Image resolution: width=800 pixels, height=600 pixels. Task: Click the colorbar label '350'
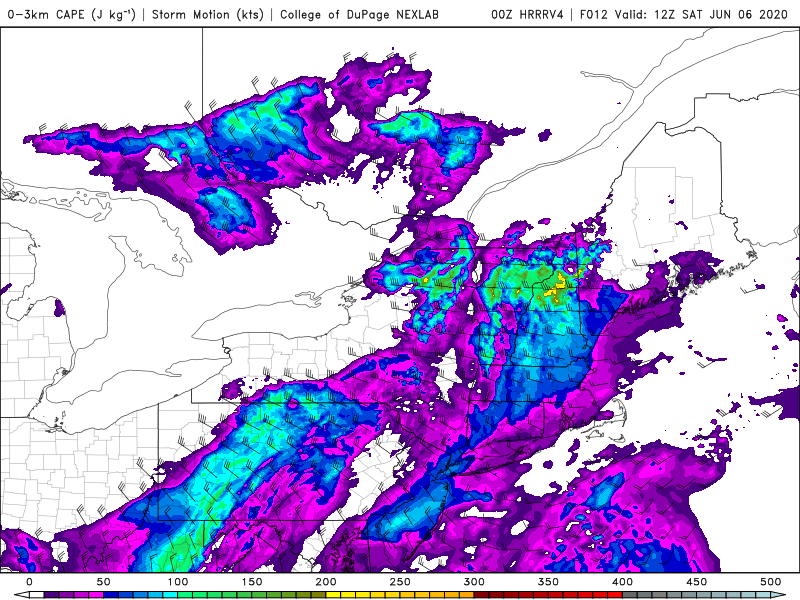click(x=548, y=582)
